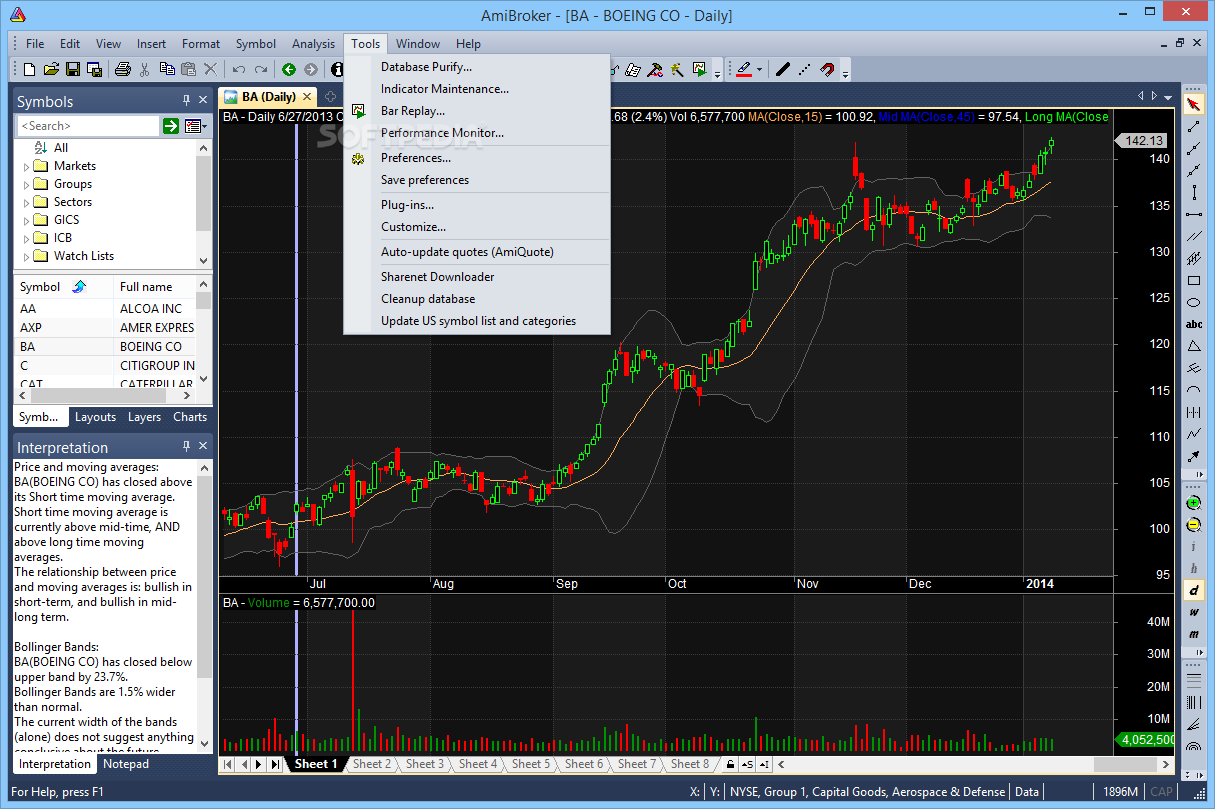The image size is (1215, 809).
Task: Toggle the thick line style button
Action: 783,69
